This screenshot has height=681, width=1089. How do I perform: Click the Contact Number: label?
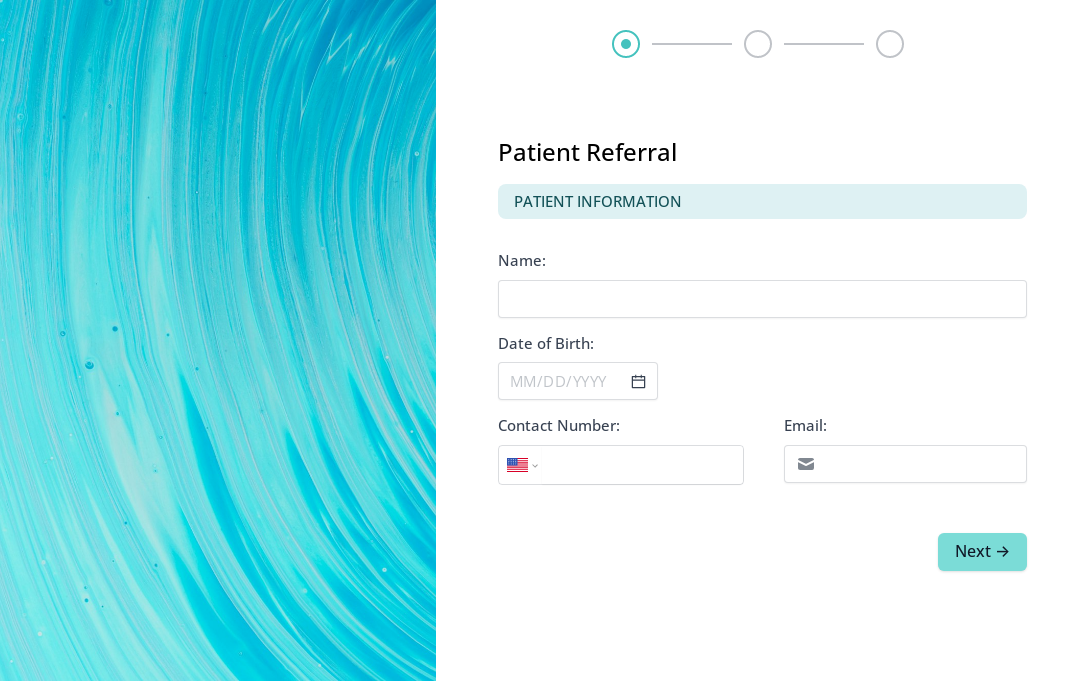(558, 426)
